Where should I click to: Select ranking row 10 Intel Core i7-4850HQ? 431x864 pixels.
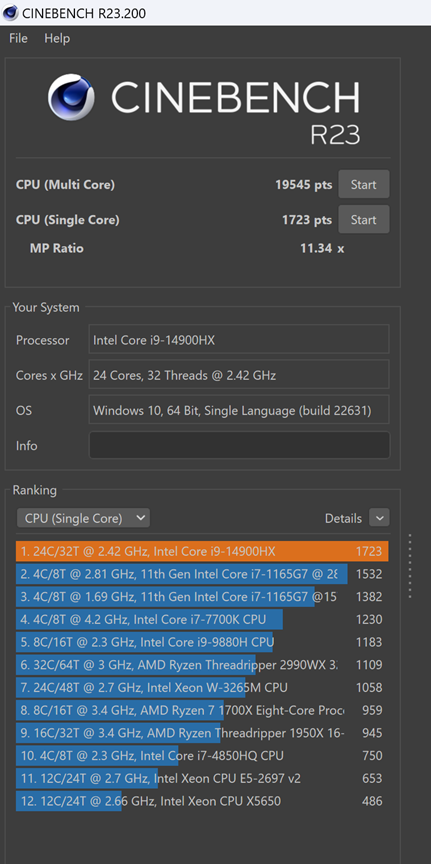202,755
